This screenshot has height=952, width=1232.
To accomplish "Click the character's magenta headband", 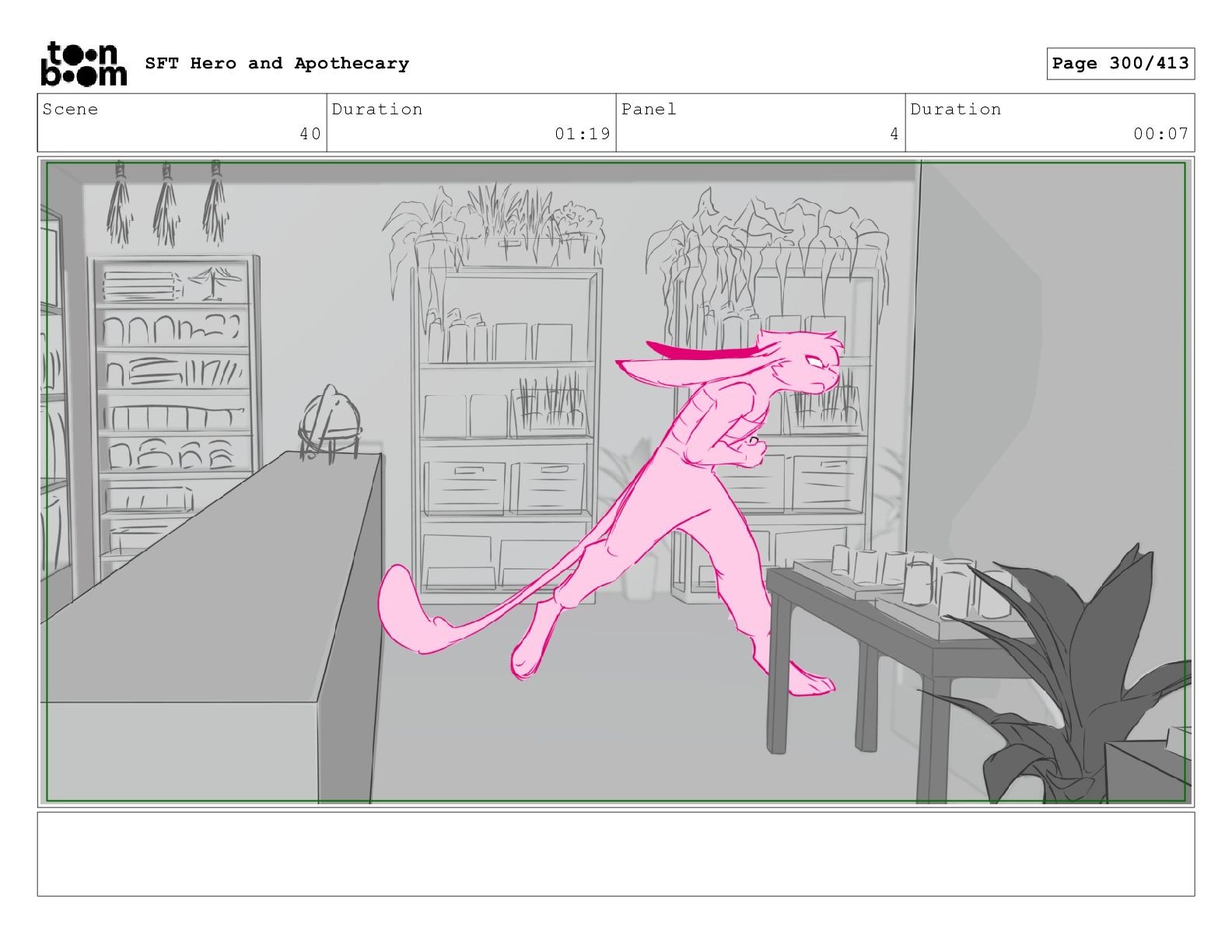I will point(700,354).
